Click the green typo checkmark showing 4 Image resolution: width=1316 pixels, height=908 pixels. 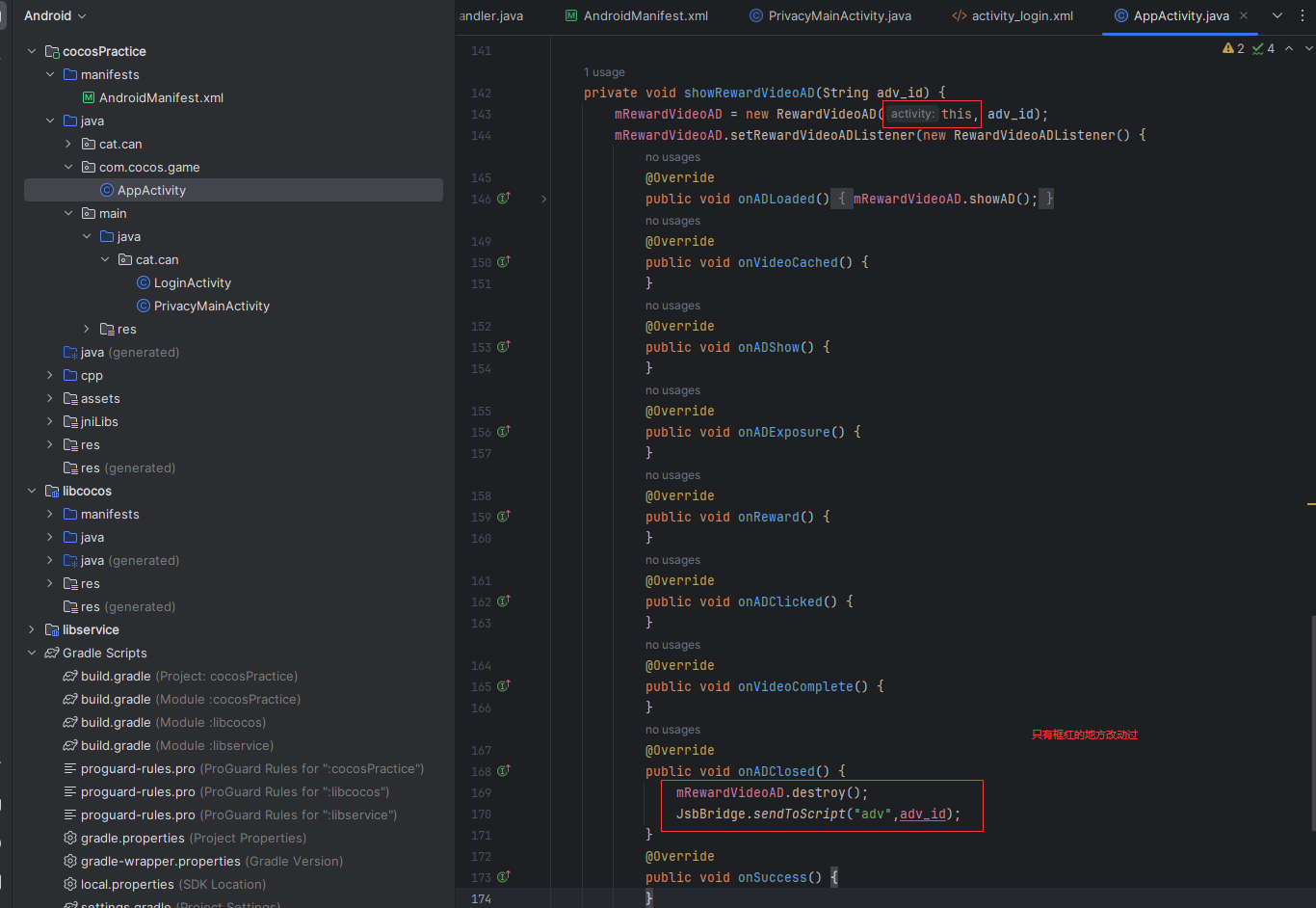(1263, 48)
